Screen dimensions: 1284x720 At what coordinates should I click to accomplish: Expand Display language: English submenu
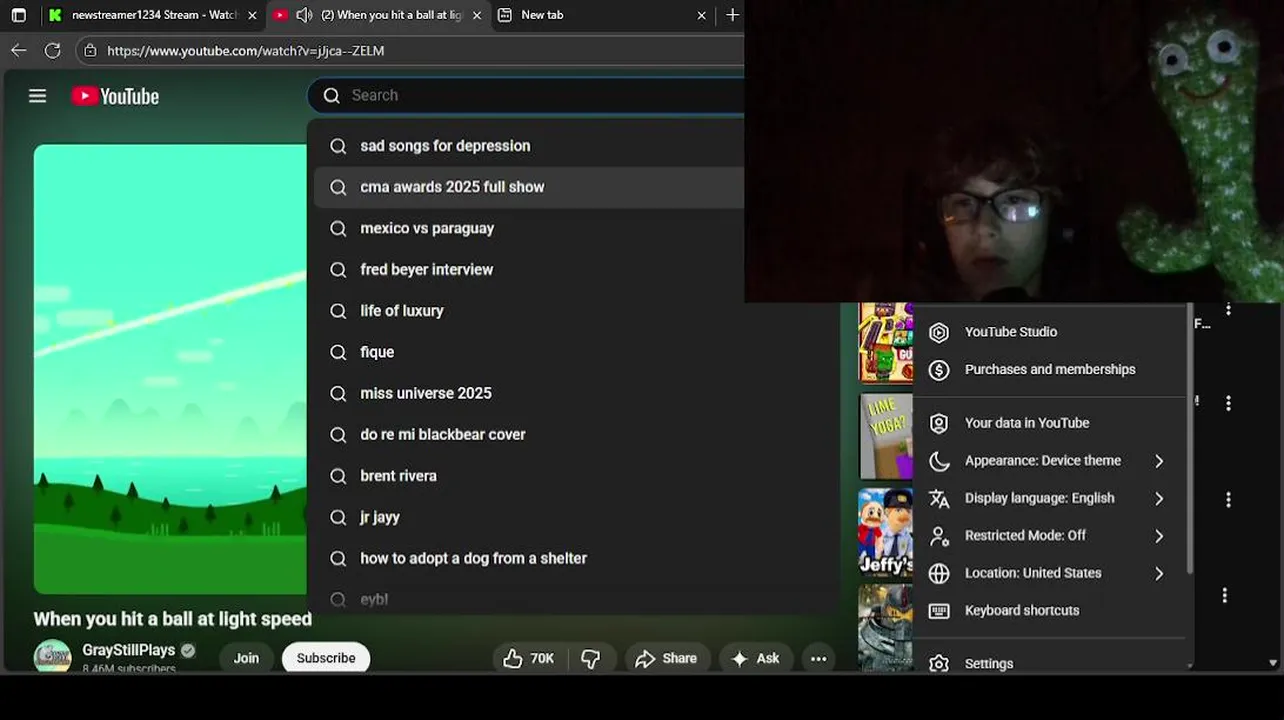(1050, 498)
